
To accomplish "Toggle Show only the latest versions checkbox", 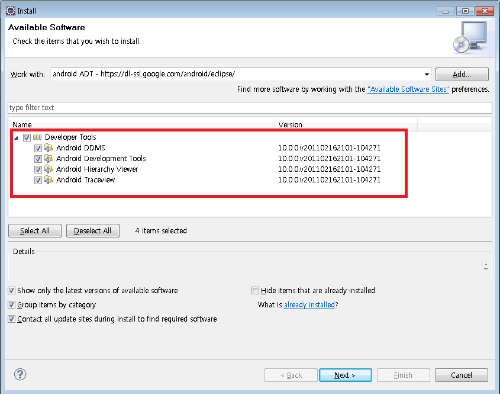I will 12,290.
